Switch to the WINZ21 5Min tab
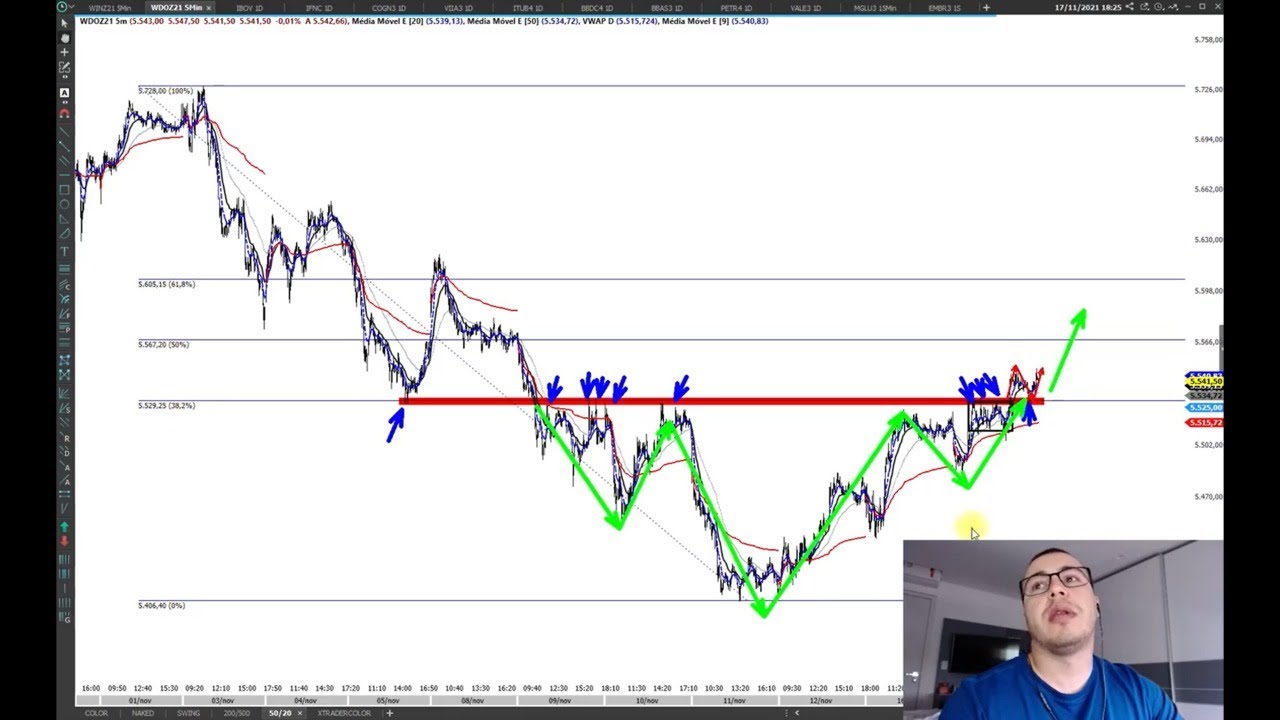The width and height of the screenshot is (1280, 720). pyautogui.click(x=110, y=8)
